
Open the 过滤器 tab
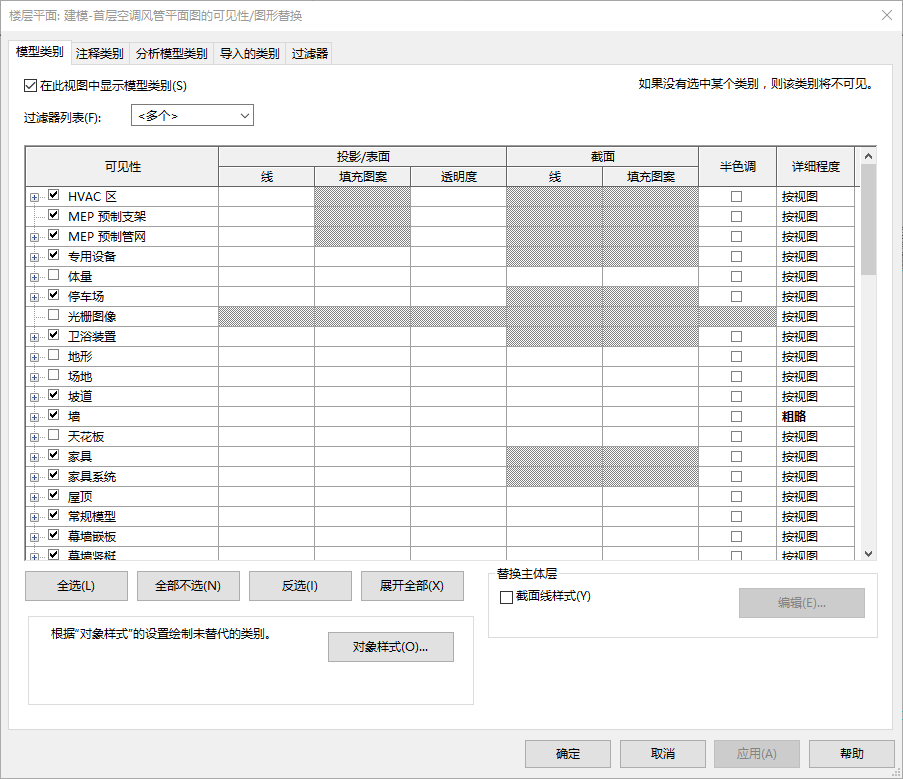tap(310, 54)
